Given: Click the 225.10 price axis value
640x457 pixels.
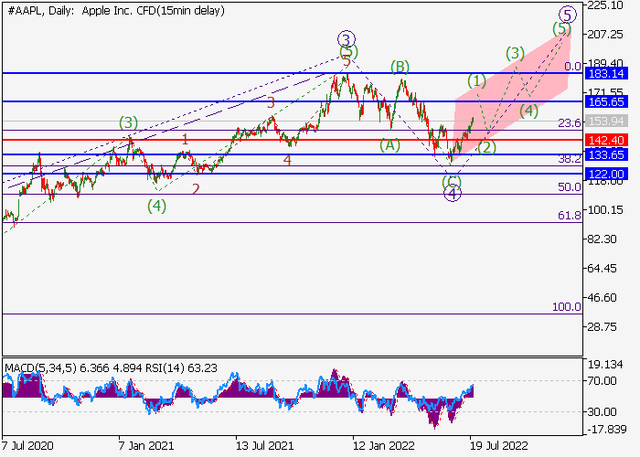Looking at the screenshot, I should pos(605,5).
